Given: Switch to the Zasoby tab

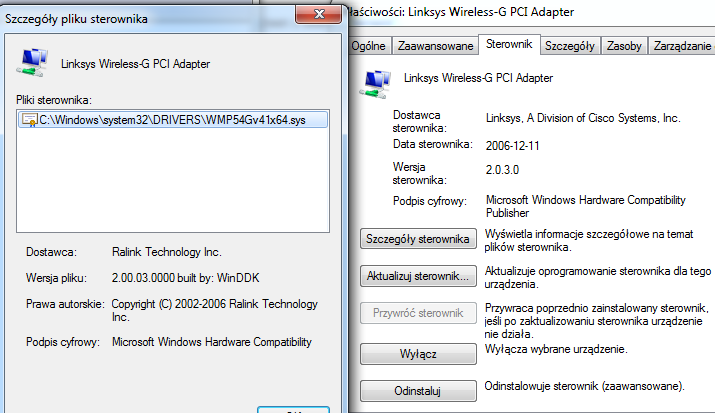Looking at the screenshot, I should click(x=624, y=46).
